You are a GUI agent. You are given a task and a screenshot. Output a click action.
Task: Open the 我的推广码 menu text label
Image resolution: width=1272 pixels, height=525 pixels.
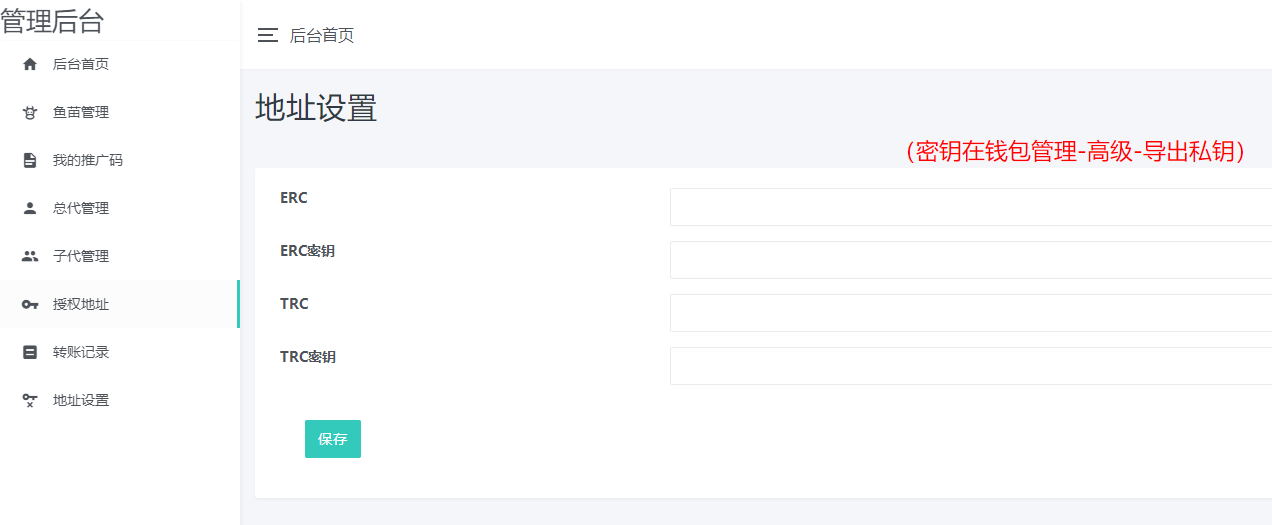coord(88,160)
